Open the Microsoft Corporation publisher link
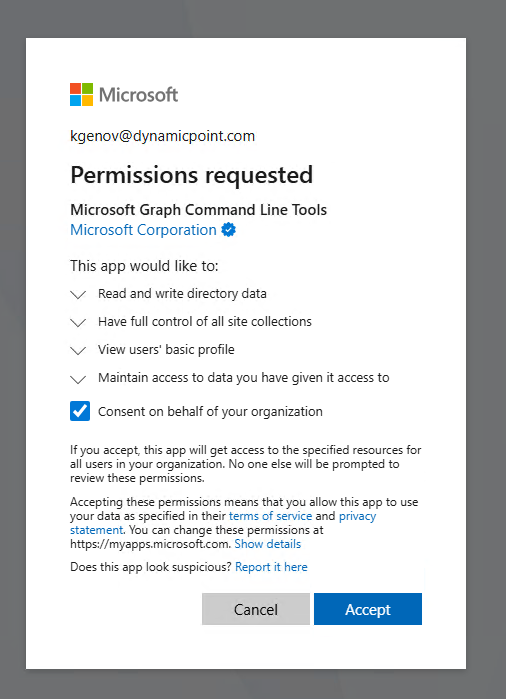506x699 pixels. (x=143, y=230)
